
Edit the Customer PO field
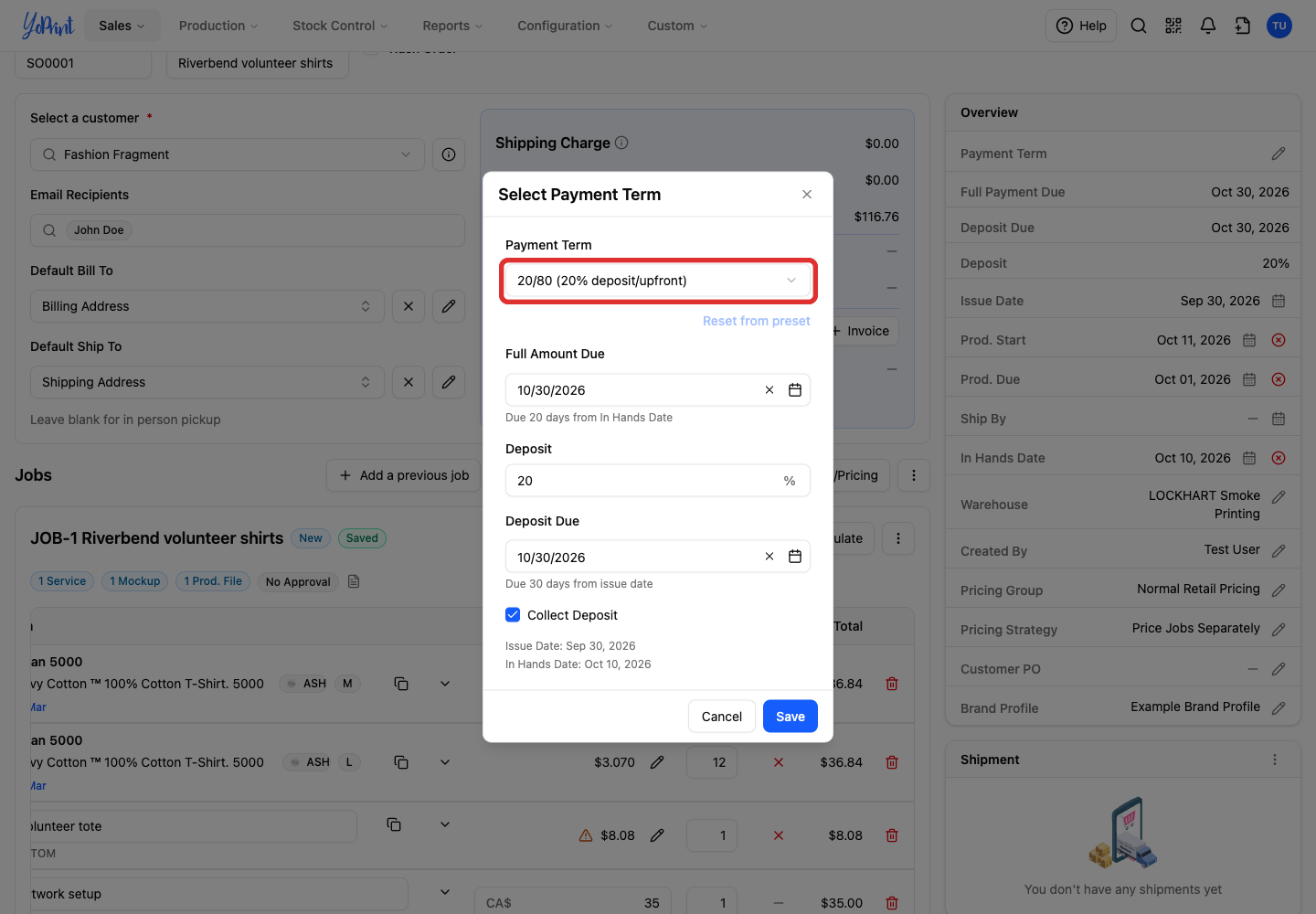[1279, 669]
